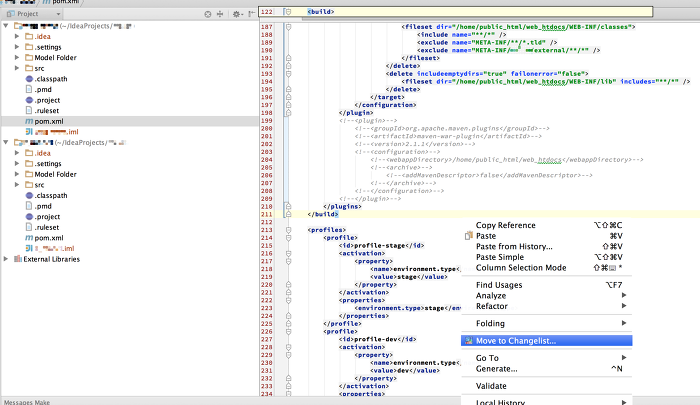
Task: Toggle fold marker at line 226 profile
Action: [288, 332]
